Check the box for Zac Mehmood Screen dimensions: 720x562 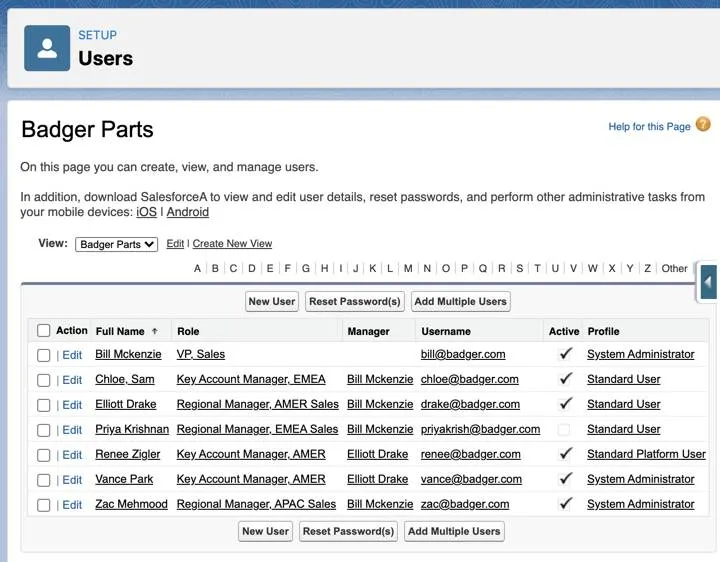44,505
